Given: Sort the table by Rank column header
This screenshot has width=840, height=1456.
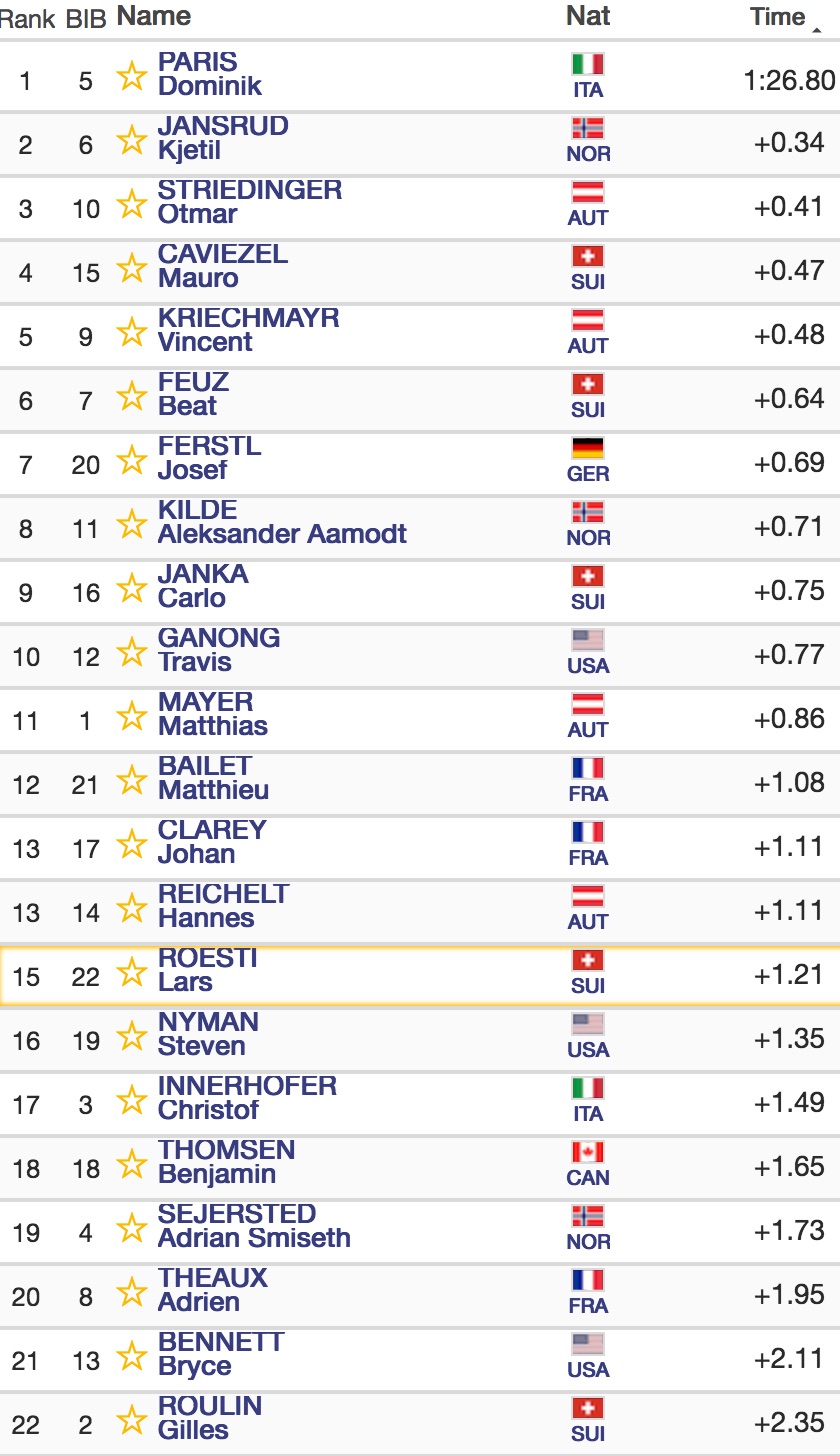Looking at the screenshot, I should point(28,18).
